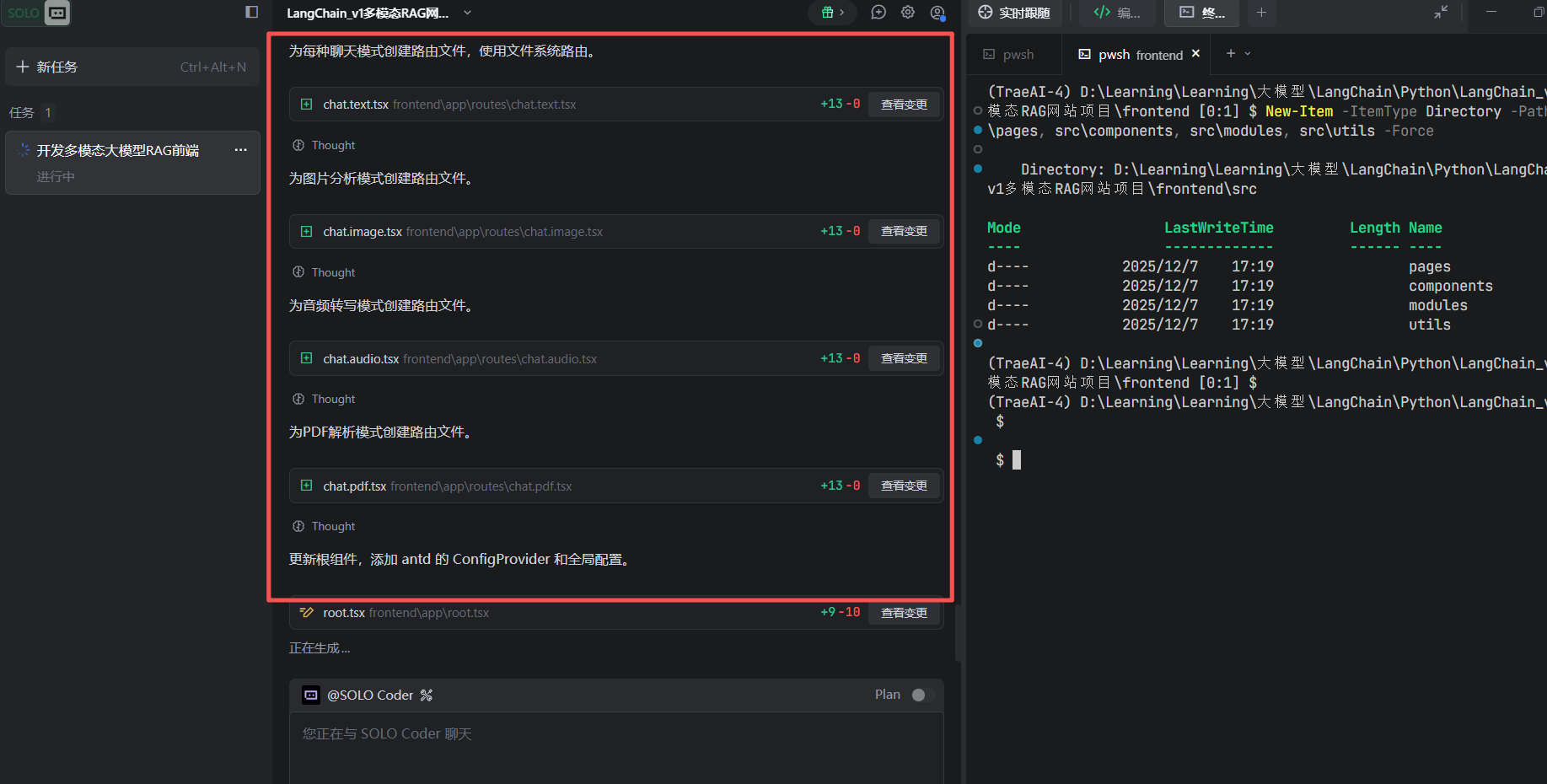
Task: Switch to the 实时跟随 tab
Action: (x=1014, y=13)
